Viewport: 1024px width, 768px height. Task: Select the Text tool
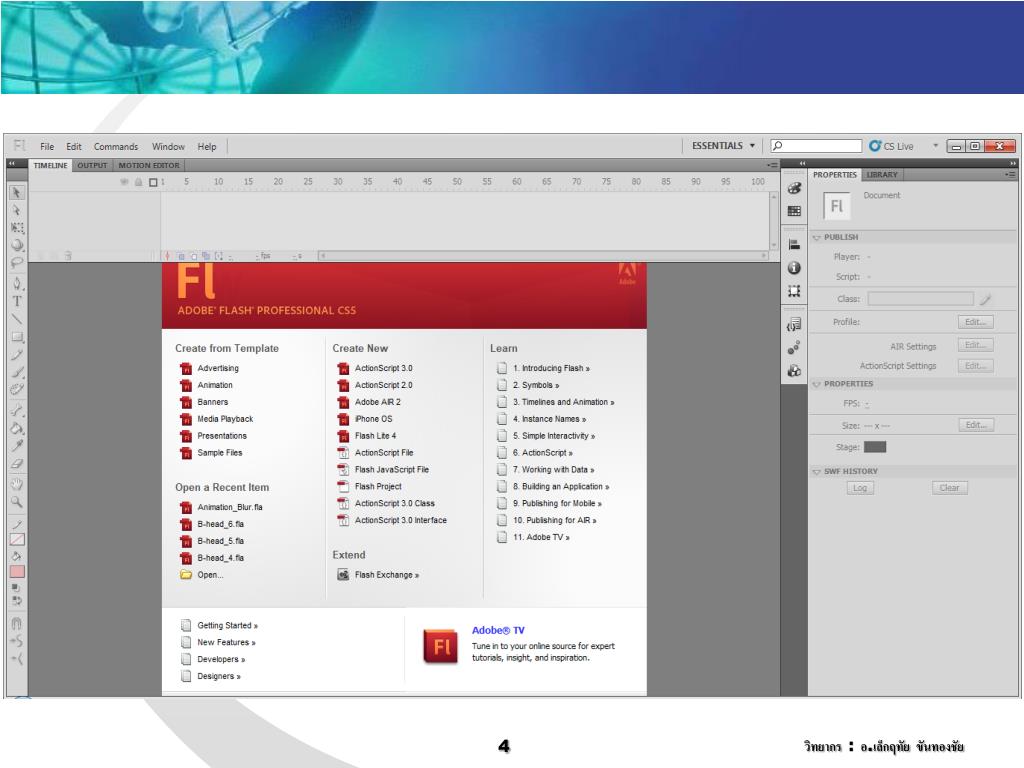(x=17, y=301)
